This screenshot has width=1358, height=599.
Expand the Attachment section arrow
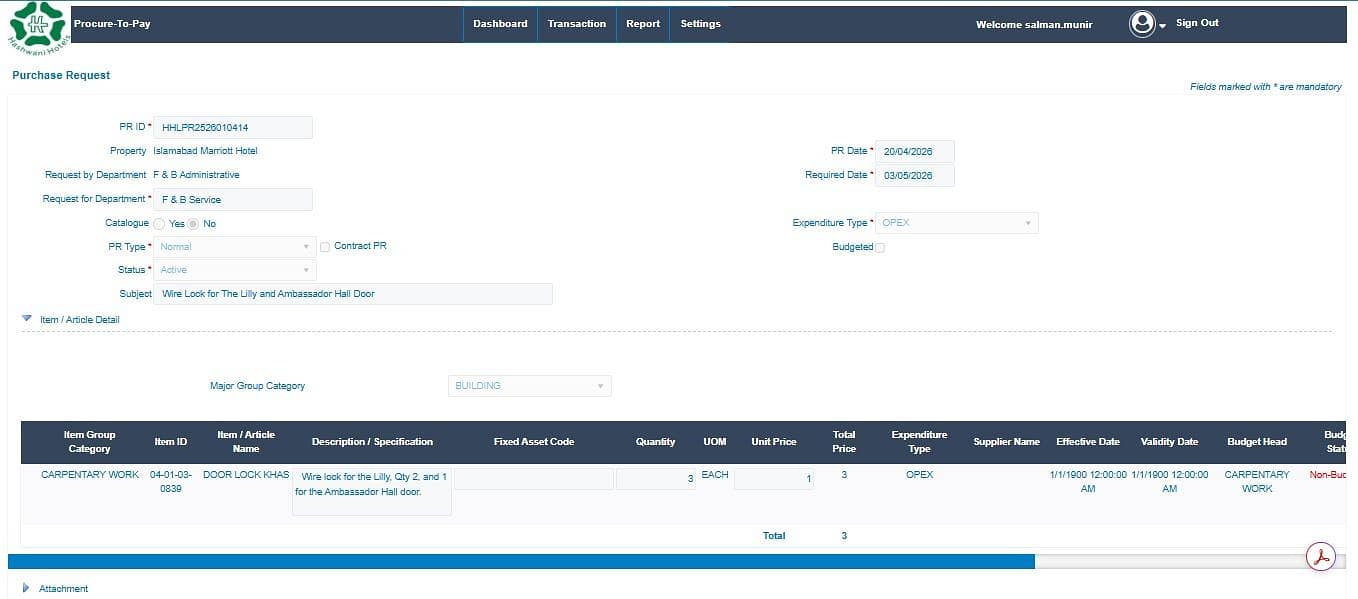[26, 588]
